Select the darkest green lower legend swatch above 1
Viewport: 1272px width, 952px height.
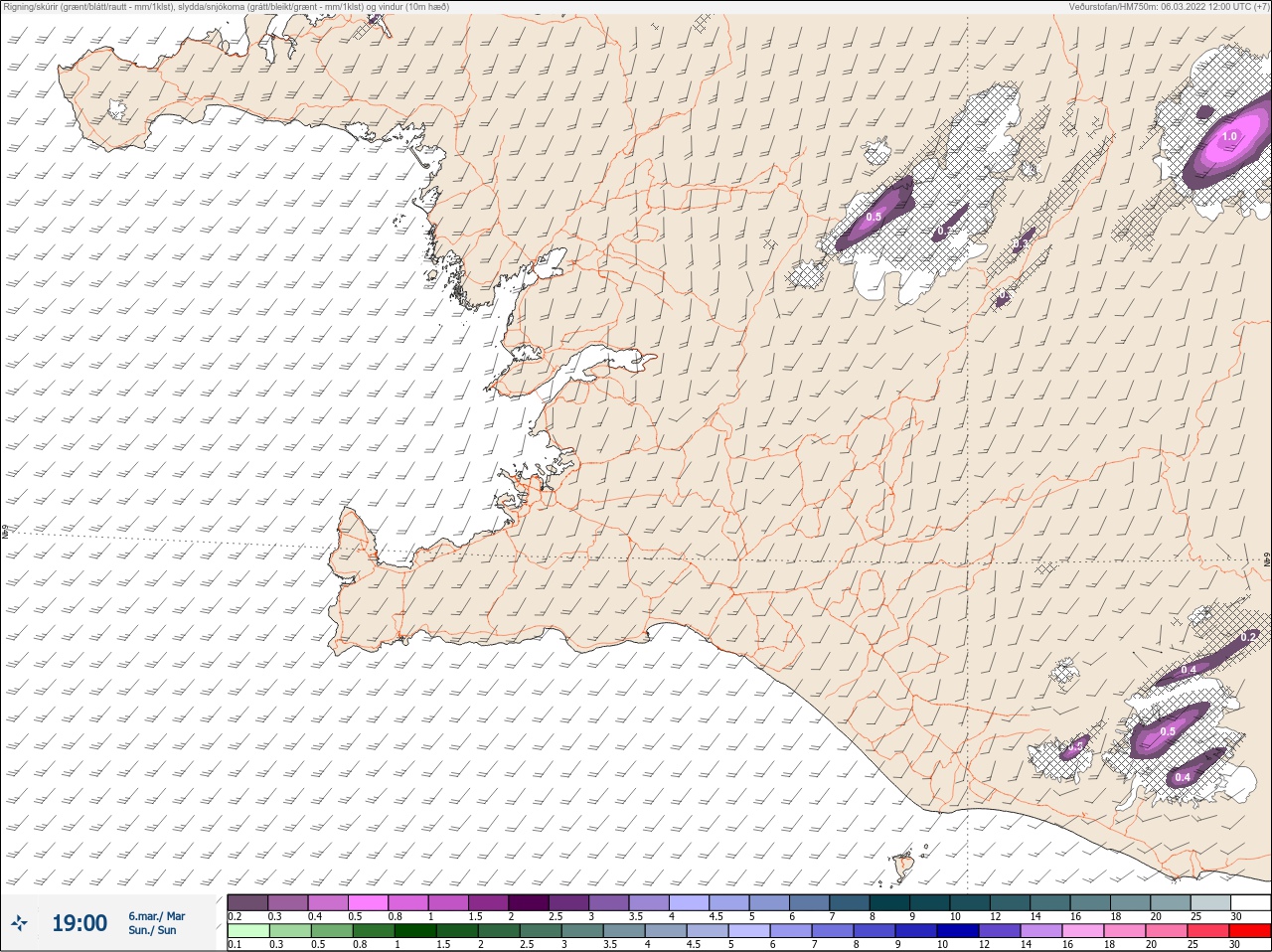pos(414,931)
